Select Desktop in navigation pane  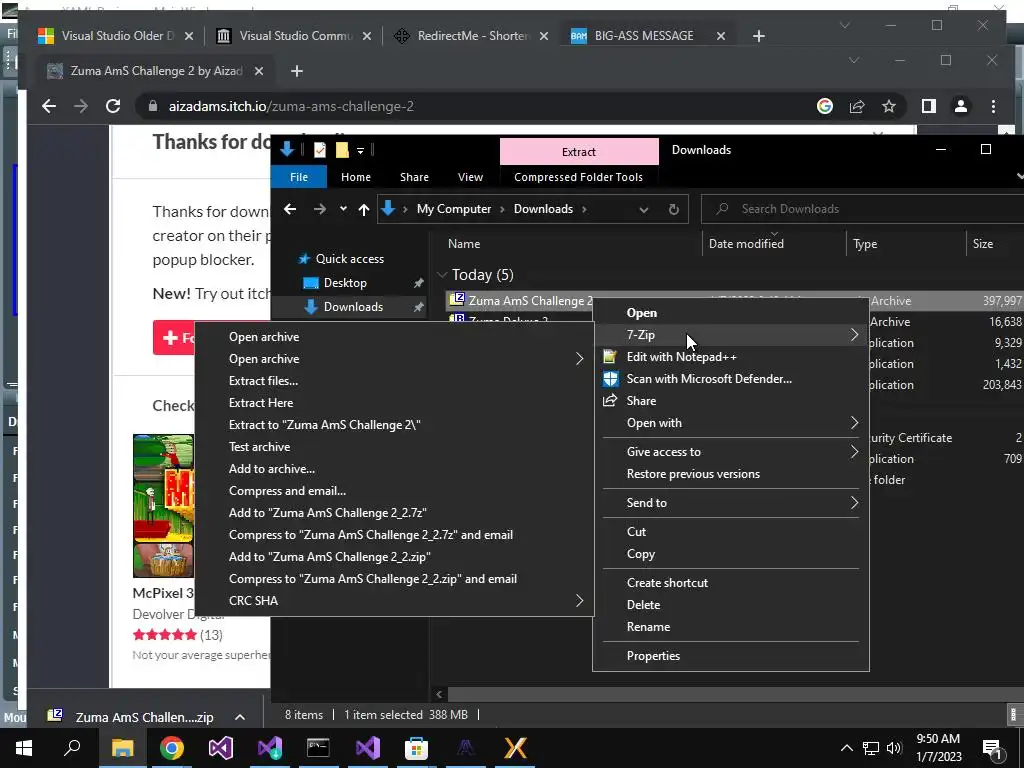[345, 283]
